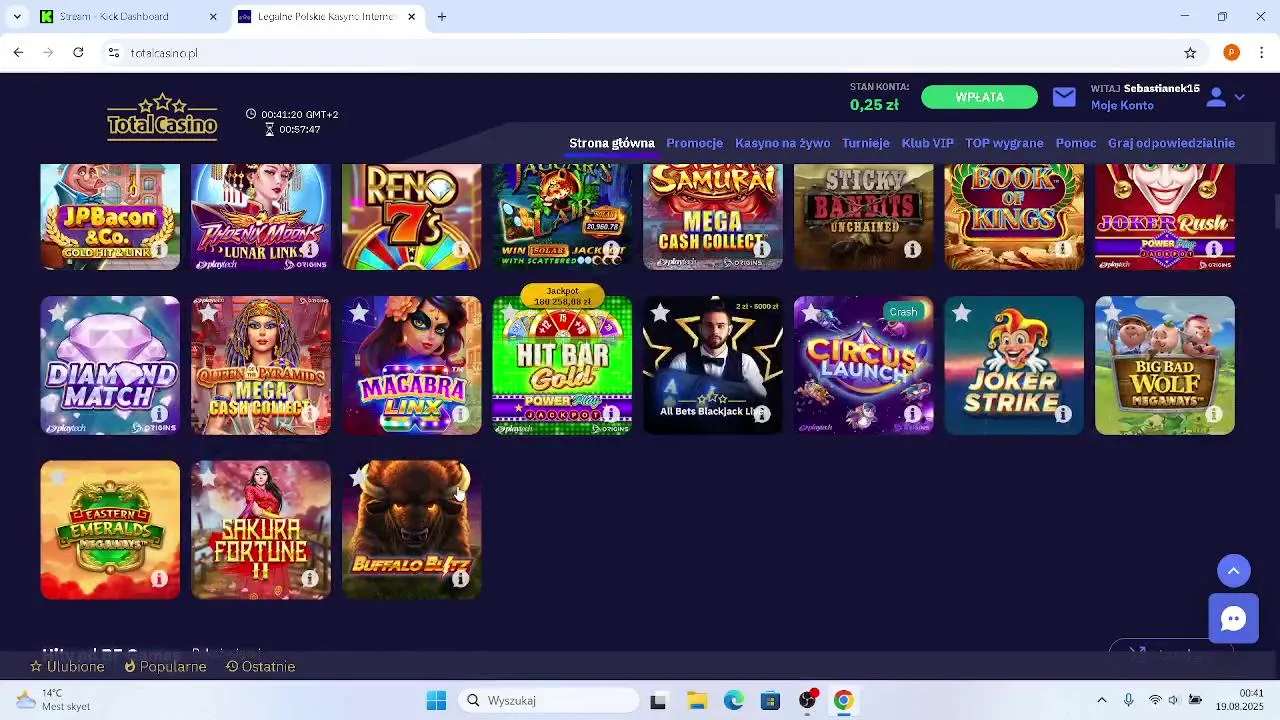Open Kasyno na żywo section
Viewport: 1280px width, 720px height.
[x=782, y=143]
